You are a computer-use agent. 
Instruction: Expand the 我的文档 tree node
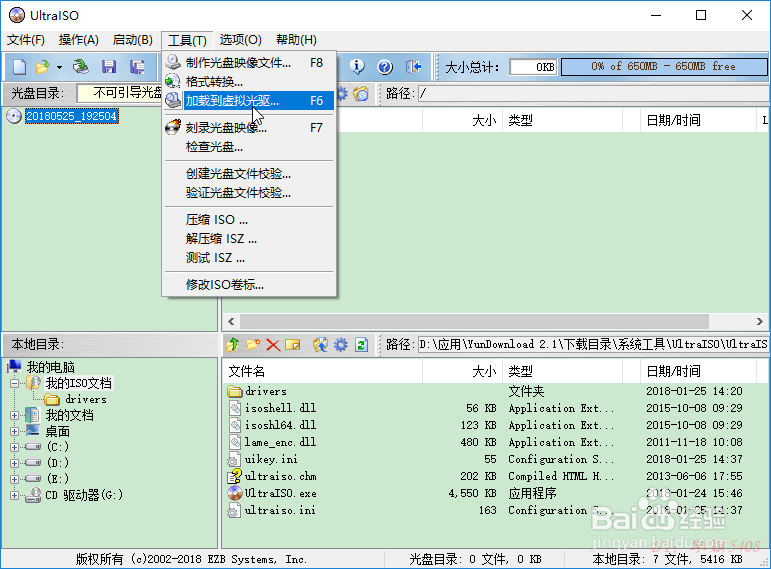(14, 415)
